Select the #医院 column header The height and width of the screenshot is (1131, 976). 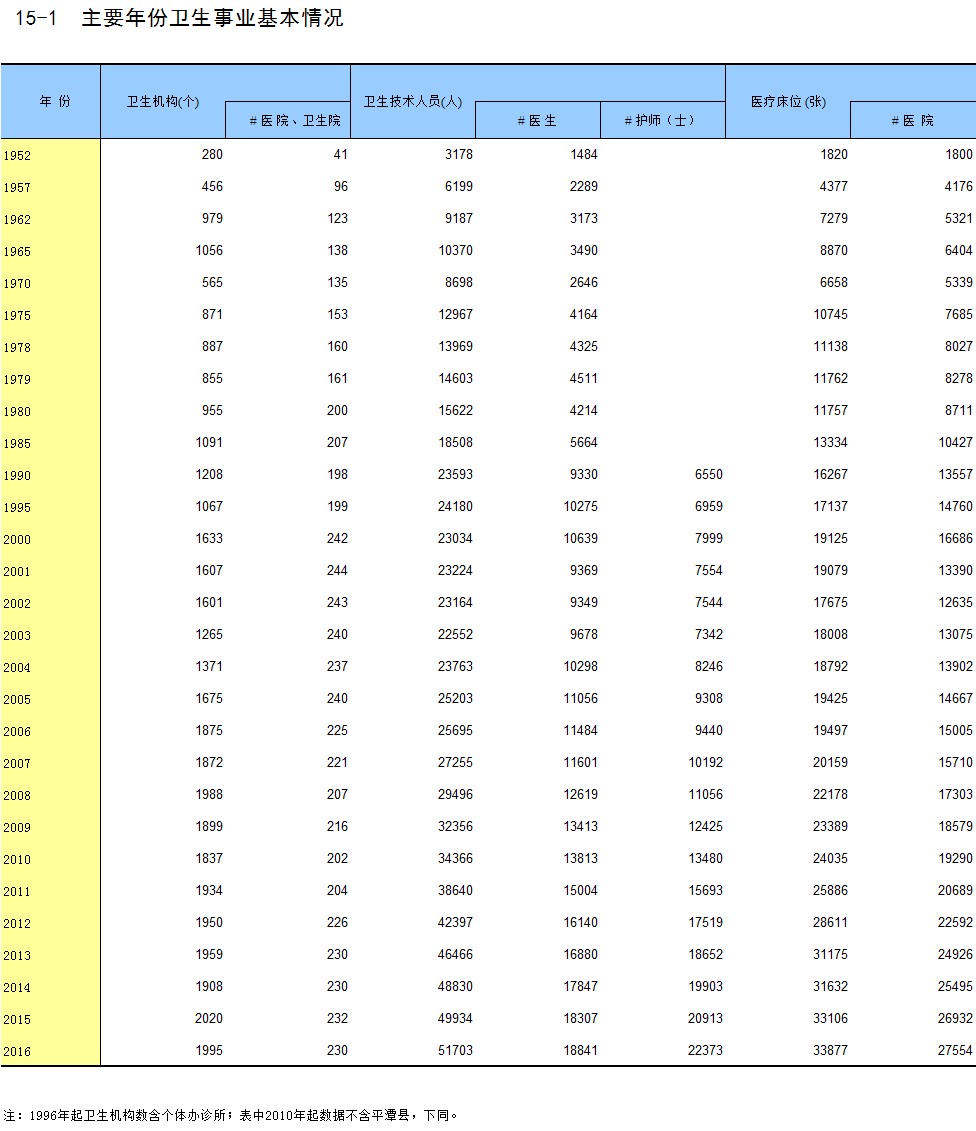coord(913,120)
